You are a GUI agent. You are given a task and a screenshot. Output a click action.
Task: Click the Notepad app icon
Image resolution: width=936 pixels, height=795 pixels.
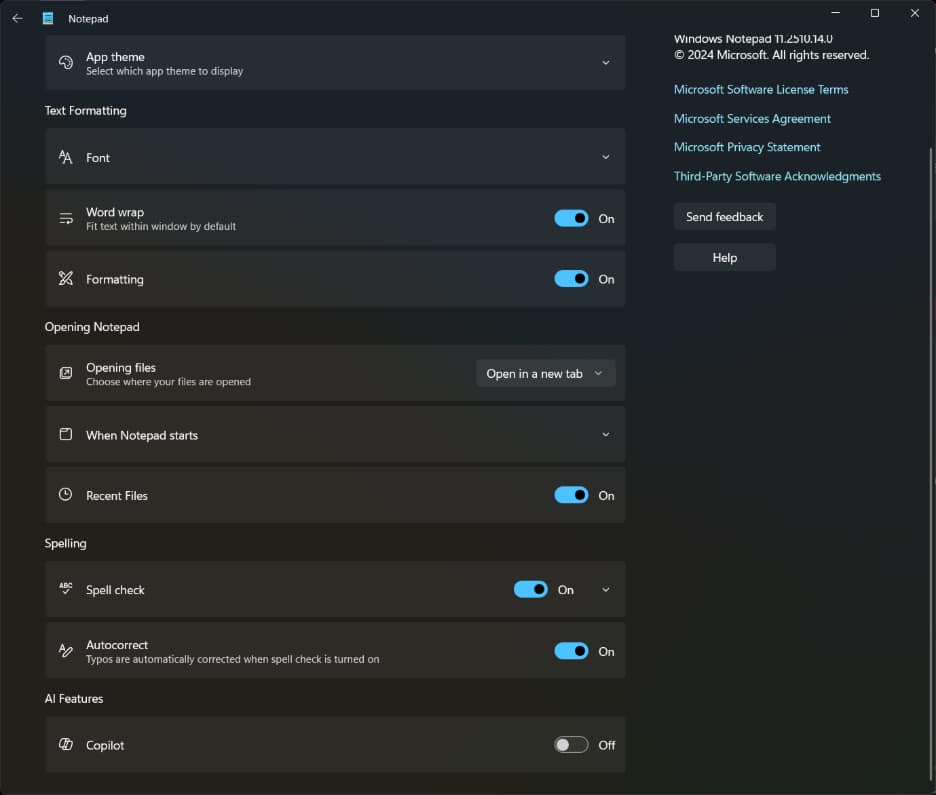coord(48,19)
